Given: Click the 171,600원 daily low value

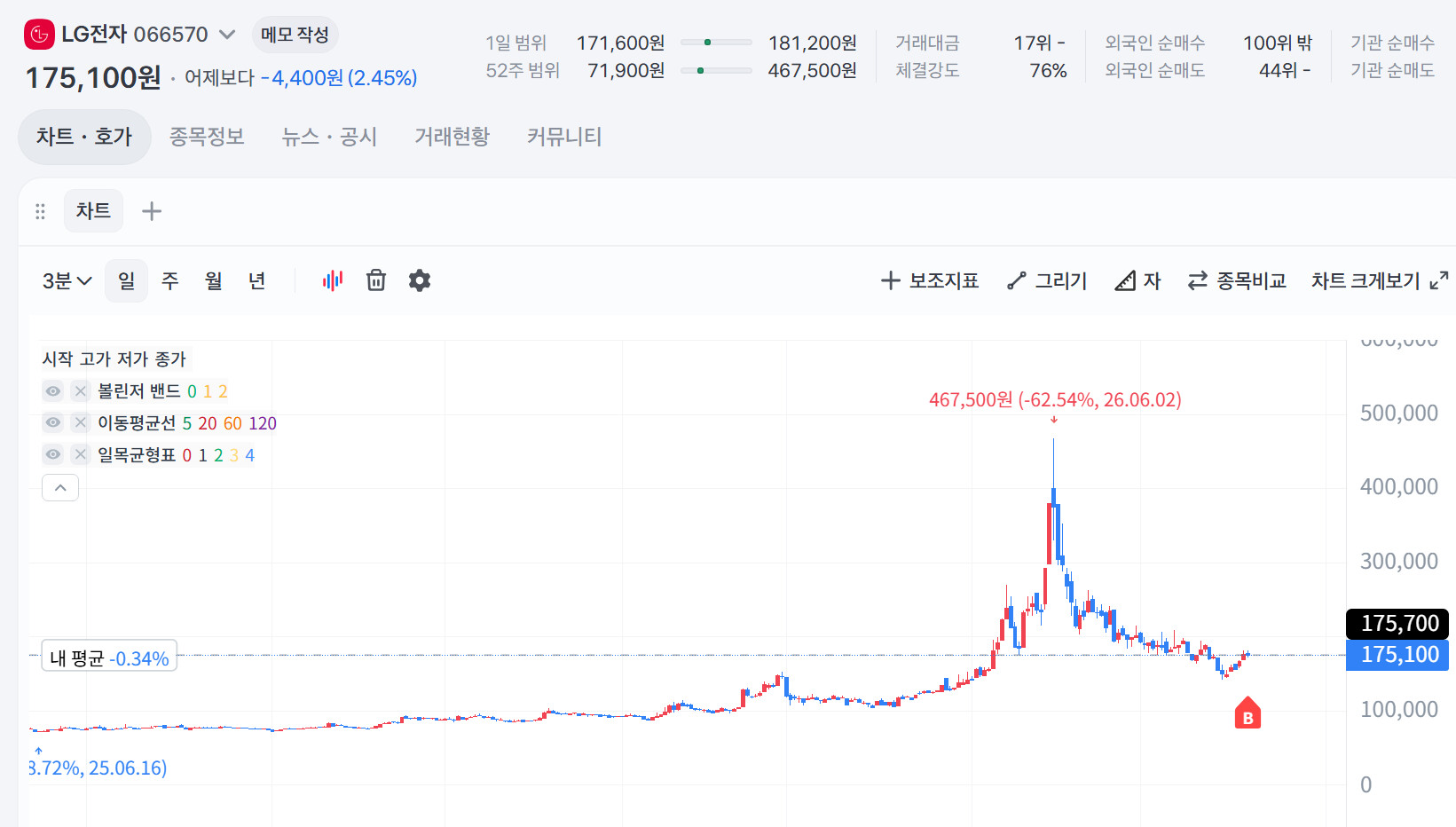Looking at the screenshot, I should [620, 43].
